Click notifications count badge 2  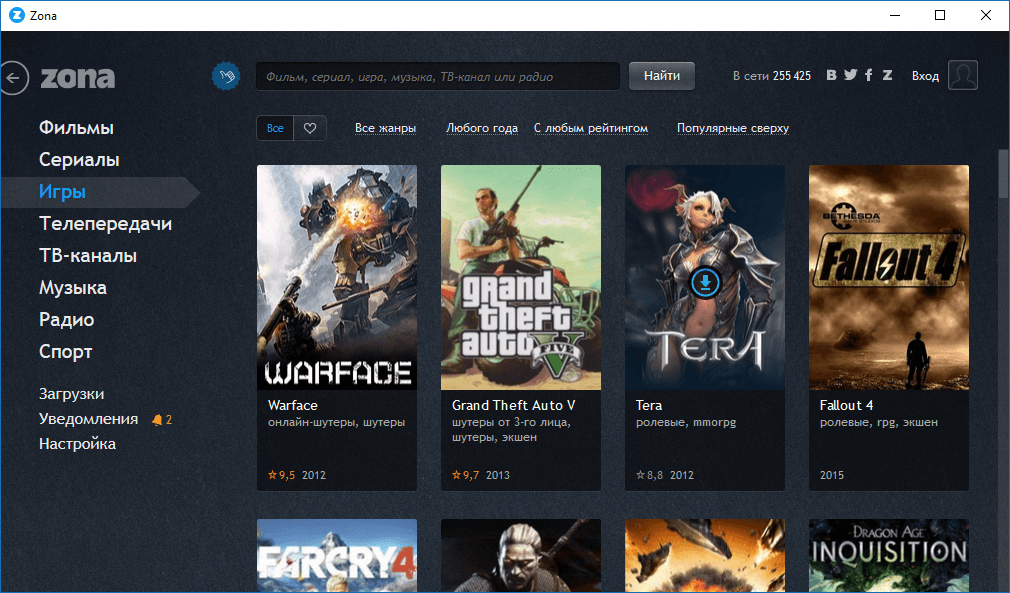(x=169, y=420)
